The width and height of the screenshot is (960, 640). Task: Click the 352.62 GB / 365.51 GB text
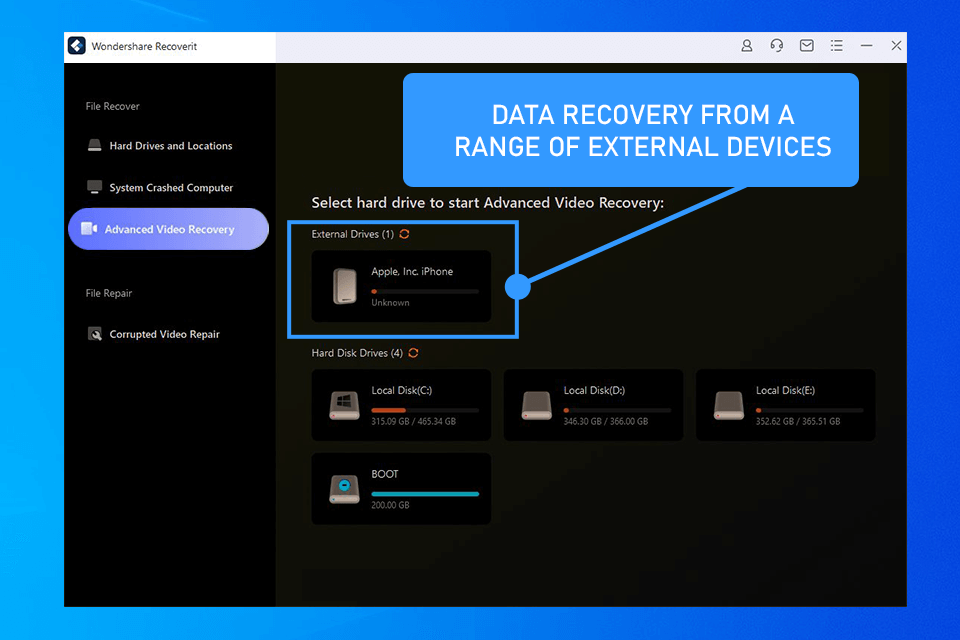[x=798, y=421]
